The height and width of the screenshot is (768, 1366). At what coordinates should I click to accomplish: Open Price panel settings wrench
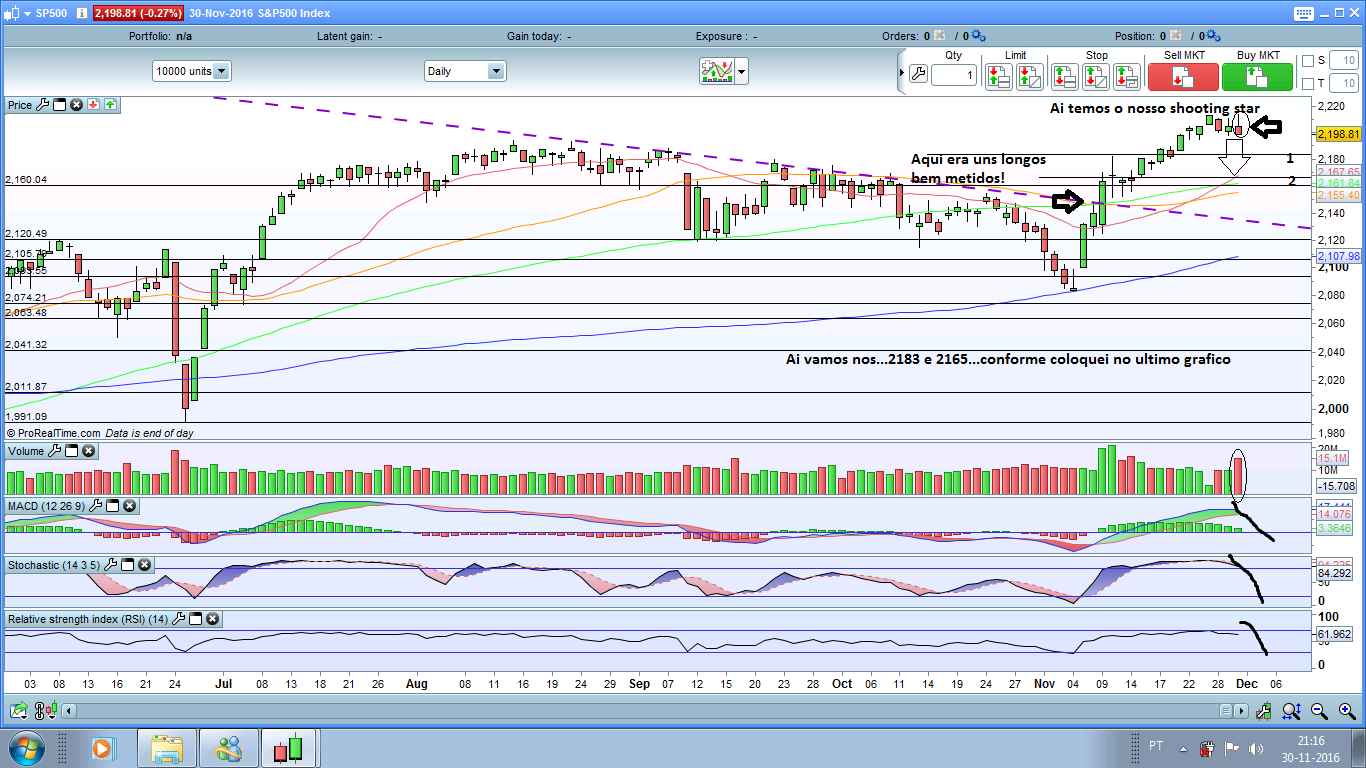point(42,104)
